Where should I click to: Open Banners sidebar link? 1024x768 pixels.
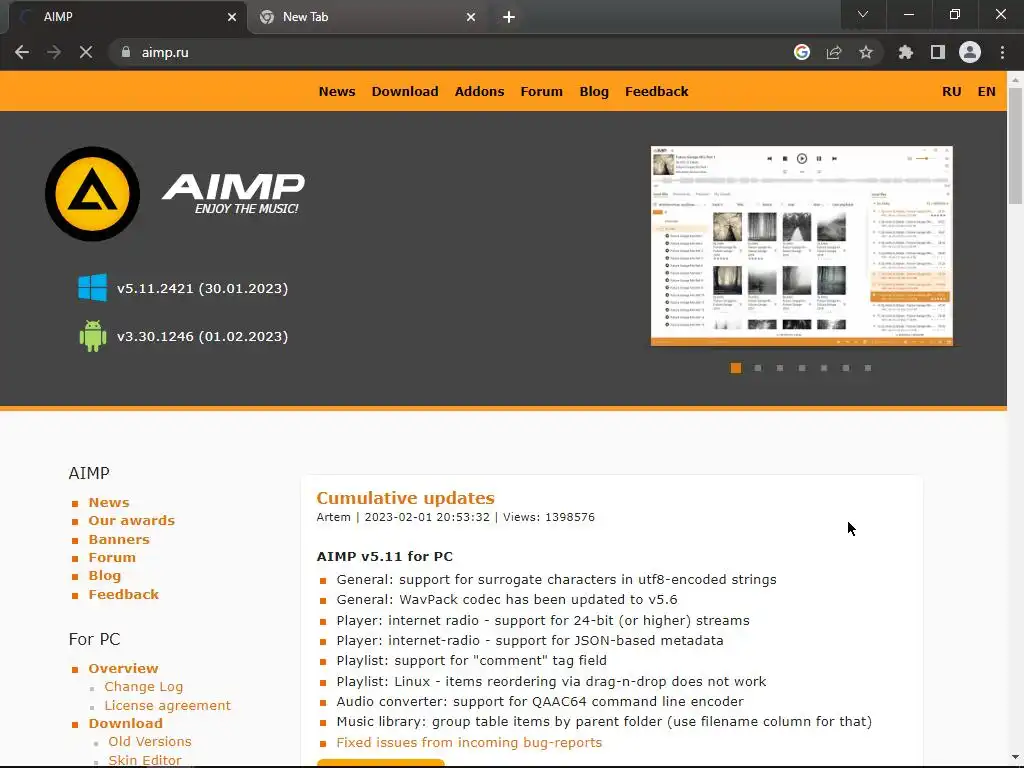tap(119, 539)
